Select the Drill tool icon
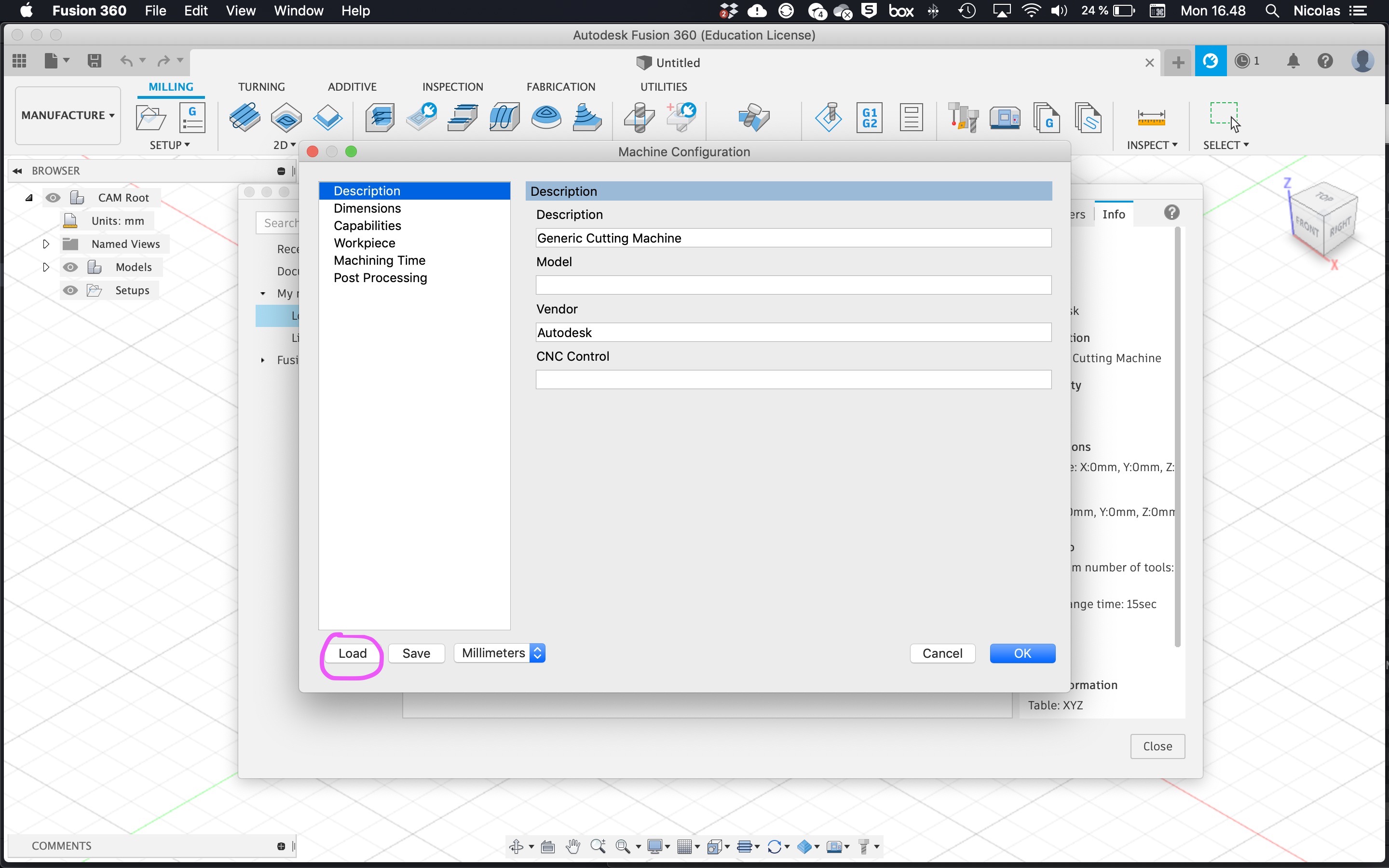The image size is (1389, 868). click(x=639, y=118)
